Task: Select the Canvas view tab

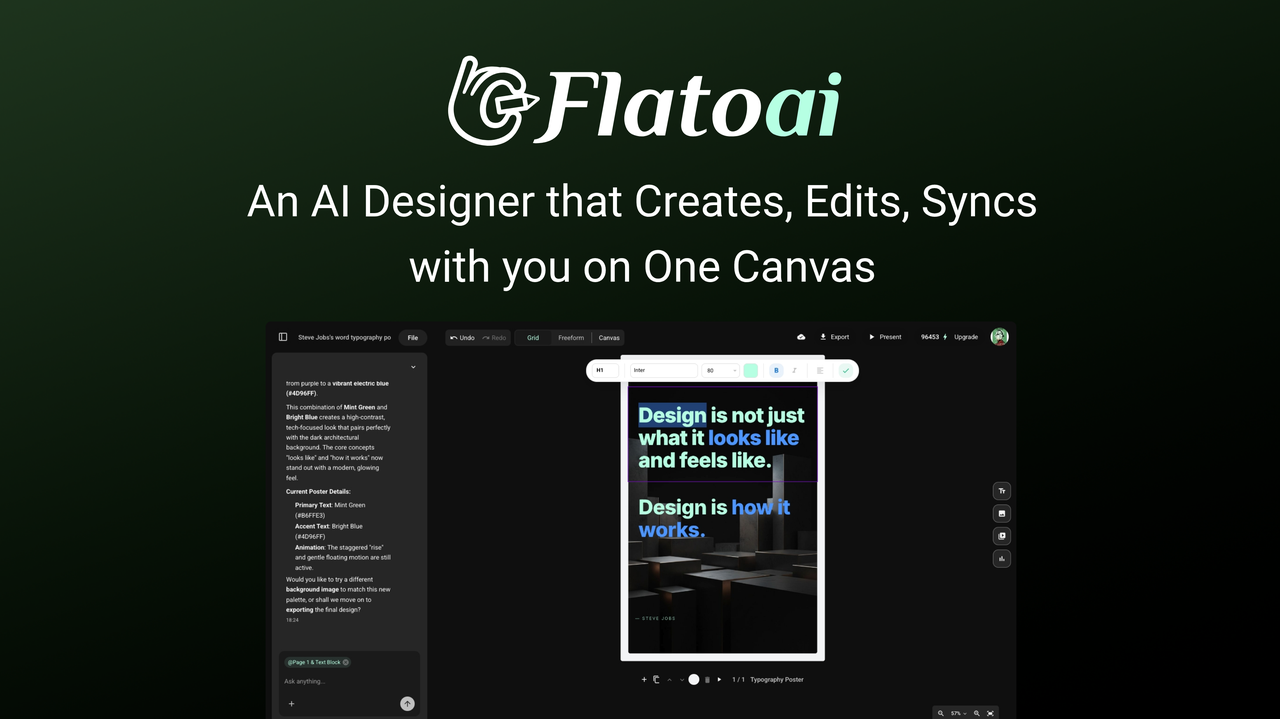Action: point(609,337)
